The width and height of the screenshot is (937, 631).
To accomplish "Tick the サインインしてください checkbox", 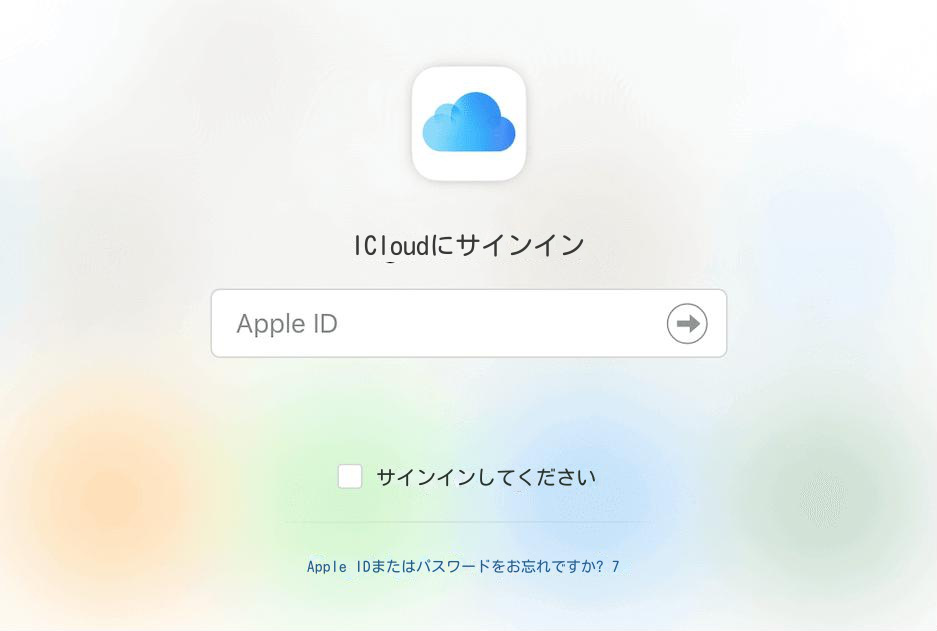I will click(x=350, y=476).
